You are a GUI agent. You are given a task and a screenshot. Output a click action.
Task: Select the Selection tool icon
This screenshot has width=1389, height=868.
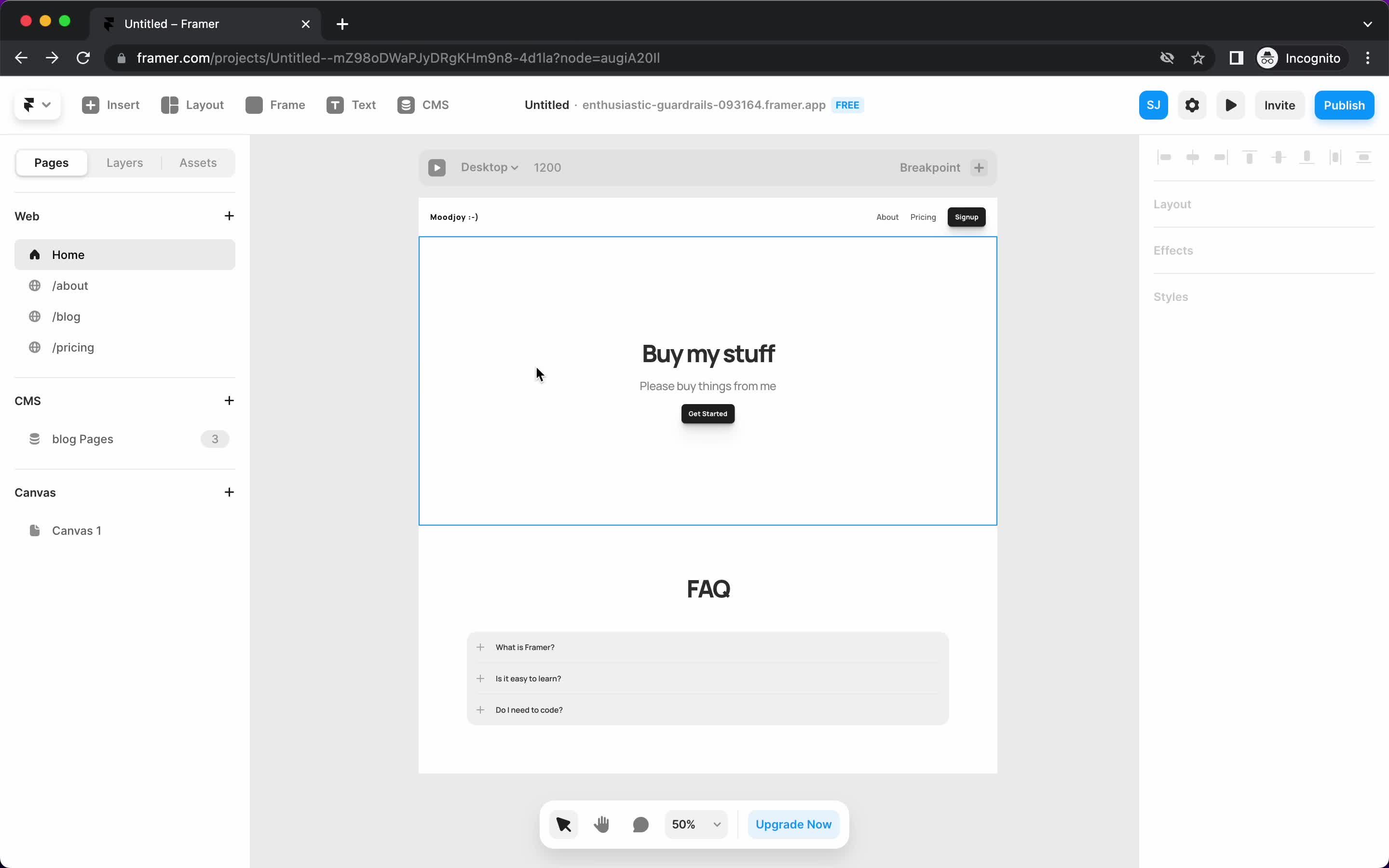[x=563, y=823]
